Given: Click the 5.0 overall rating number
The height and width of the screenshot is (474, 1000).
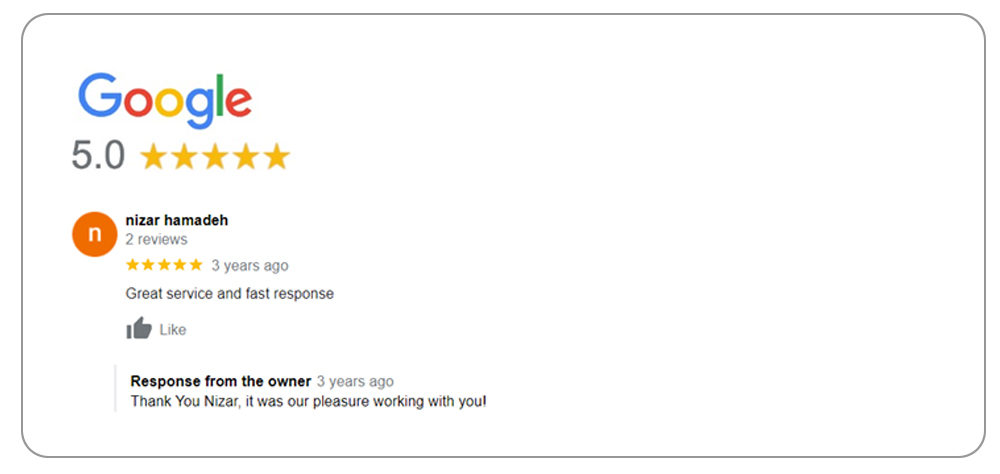Looking at the screenshot, I should coord(98,156).
